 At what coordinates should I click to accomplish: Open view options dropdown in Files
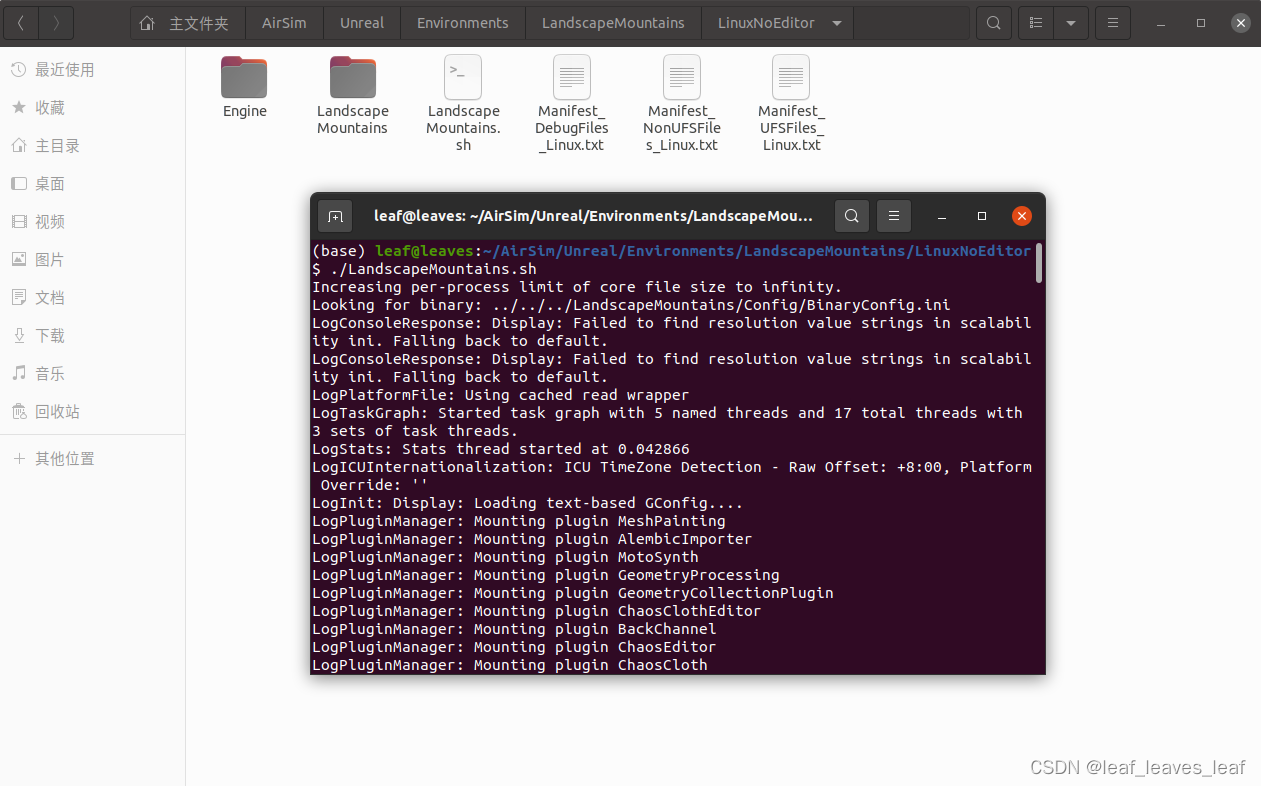(x=1071, y=23)
